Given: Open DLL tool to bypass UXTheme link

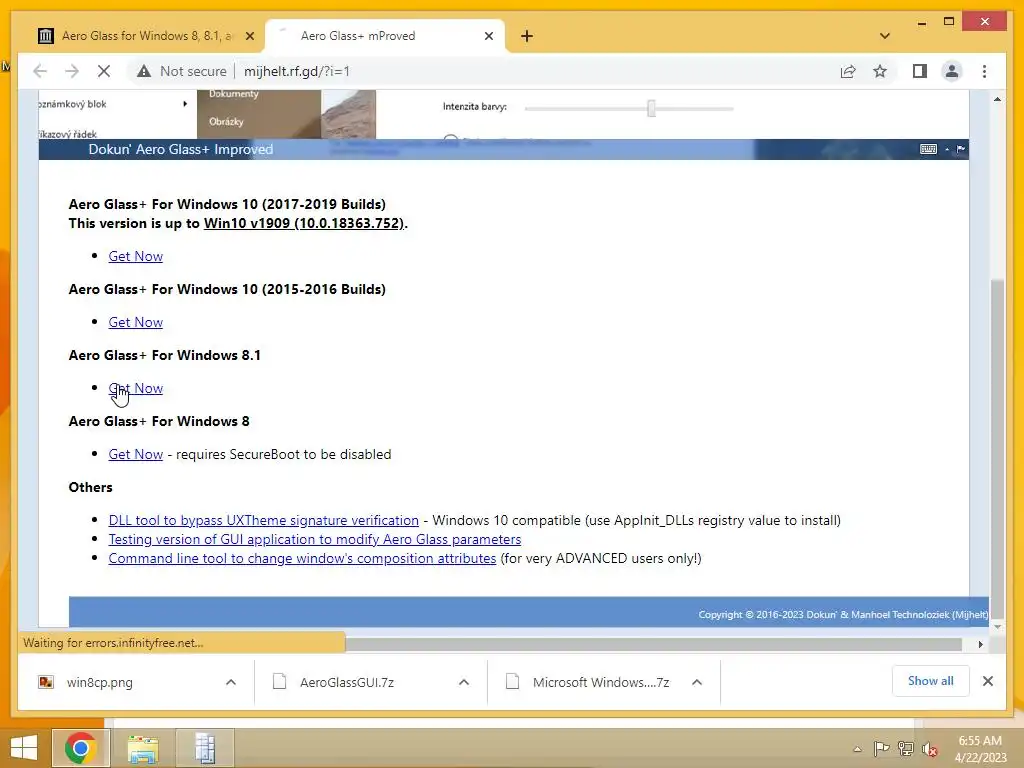Looking at the screenshot, I should (x=263, y=520).
